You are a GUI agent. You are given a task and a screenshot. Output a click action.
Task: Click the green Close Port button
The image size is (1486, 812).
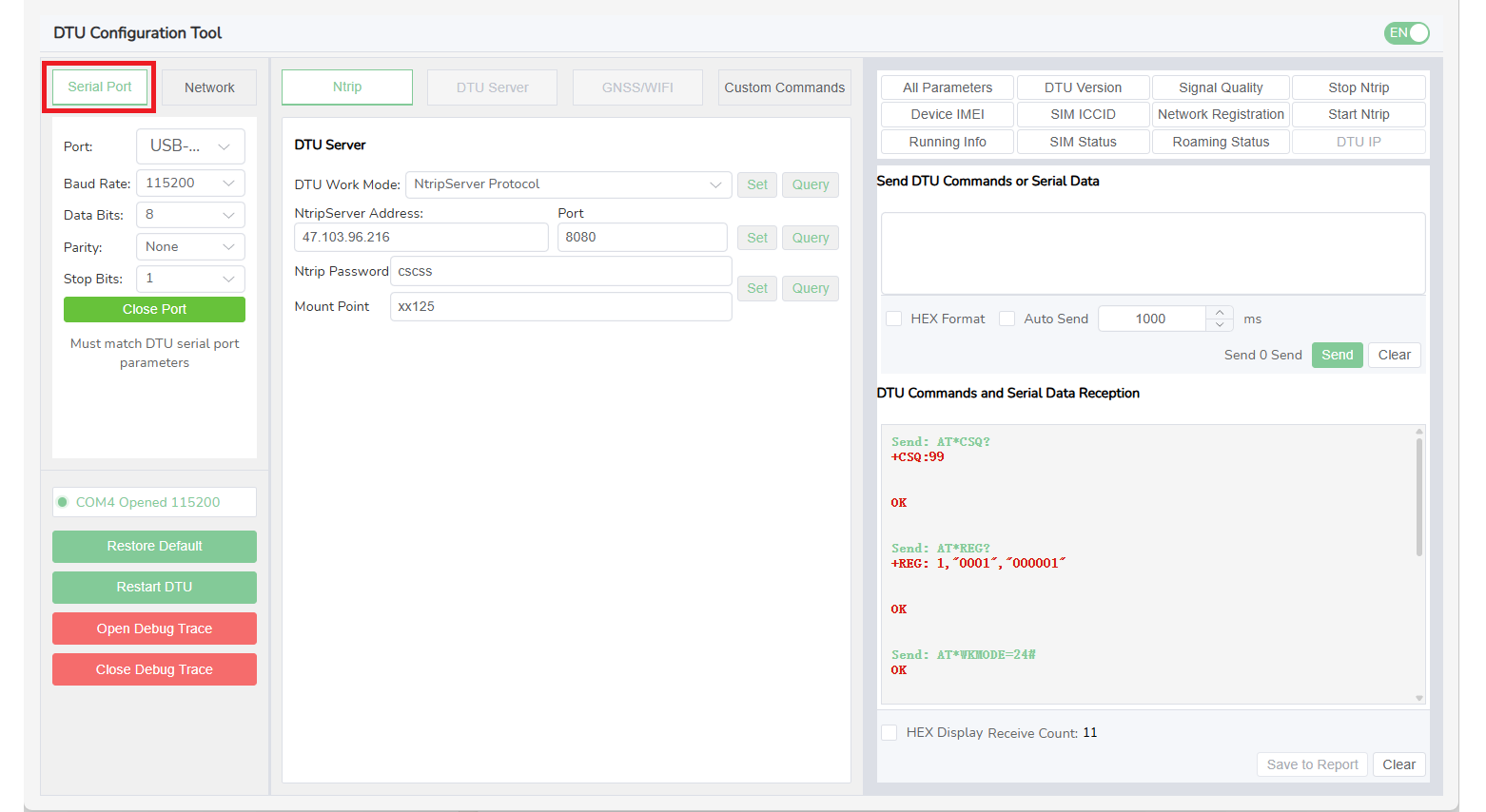(154, 309)
